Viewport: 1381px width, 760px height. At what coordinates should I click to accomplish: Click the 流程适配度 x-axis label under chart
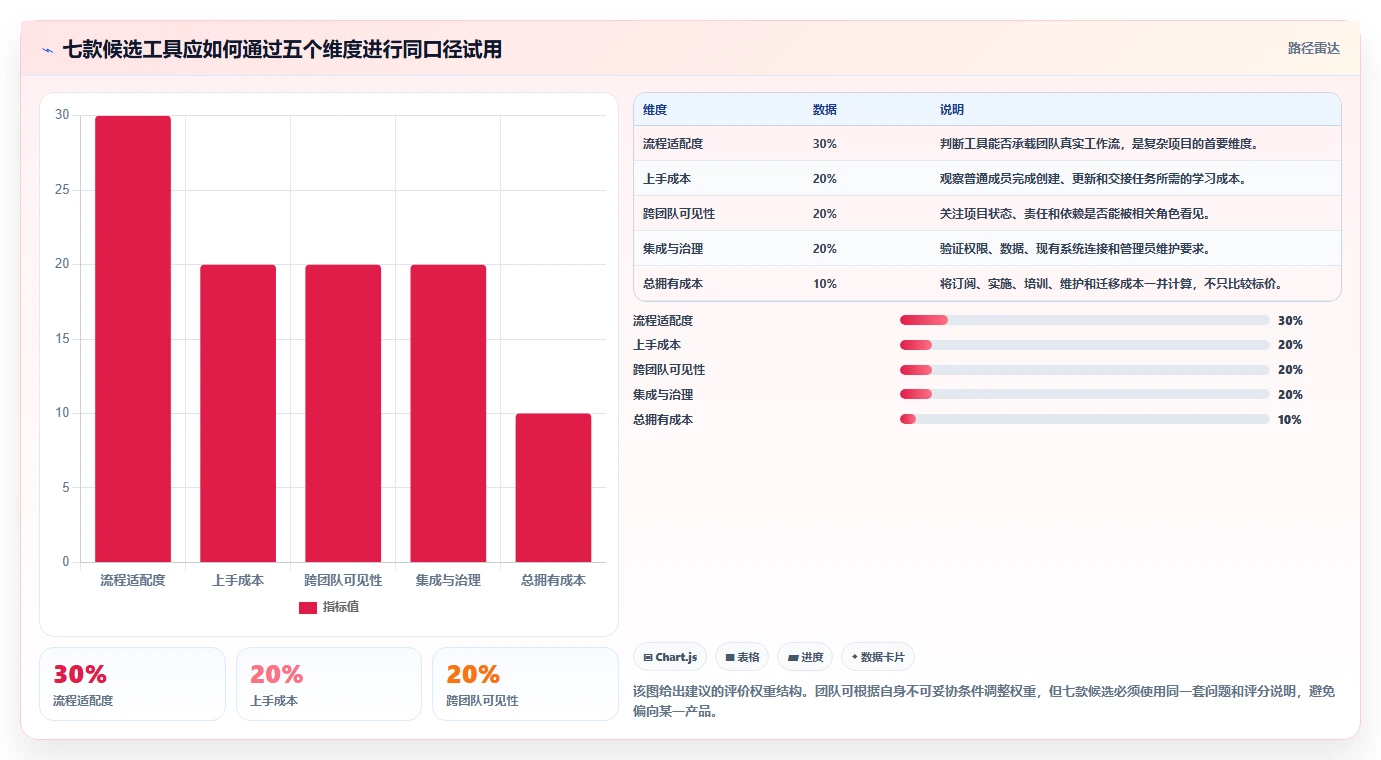(133, 580)
